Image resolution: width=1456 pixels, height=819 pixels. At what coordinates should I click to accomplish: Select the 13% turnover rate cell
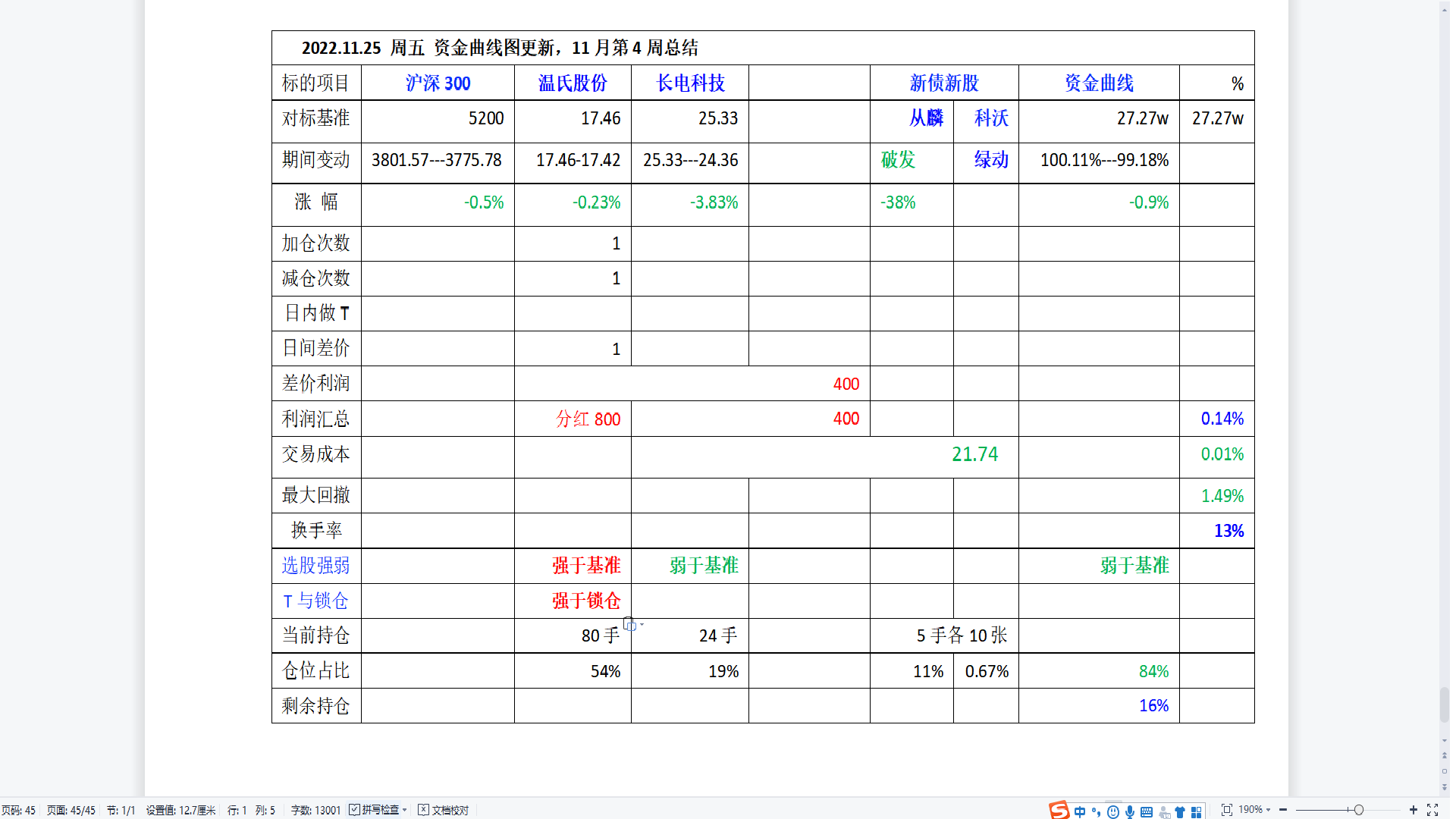(x=1217, y=531)
